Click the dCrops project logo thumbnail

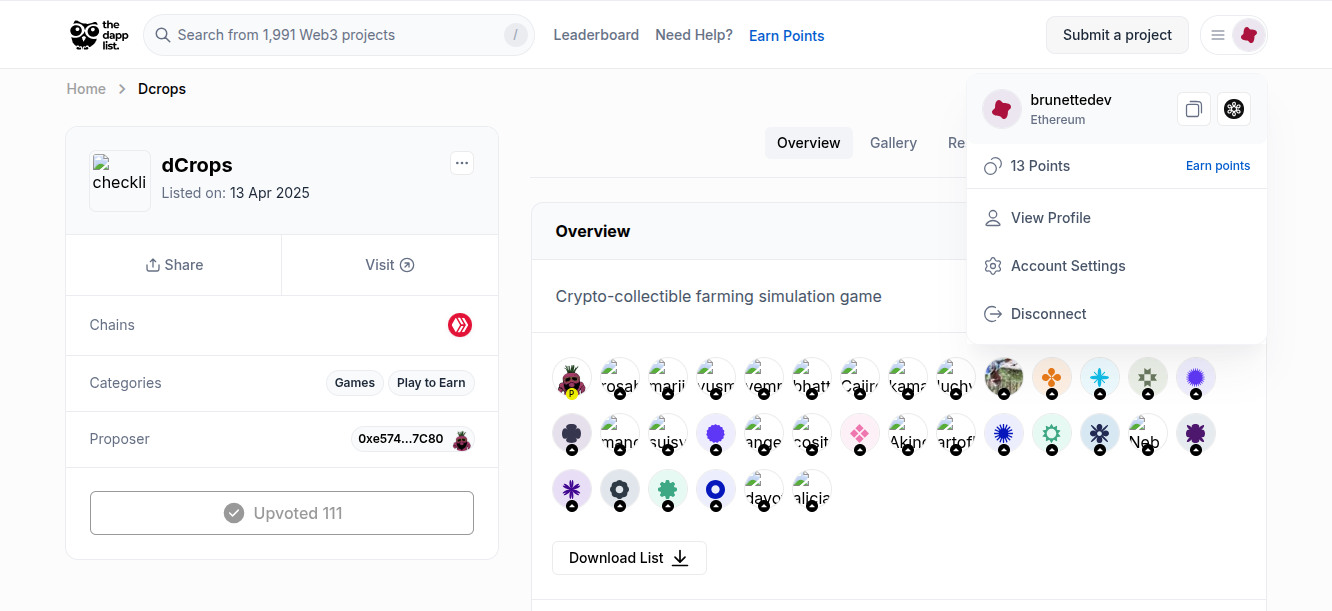[120, 181]
